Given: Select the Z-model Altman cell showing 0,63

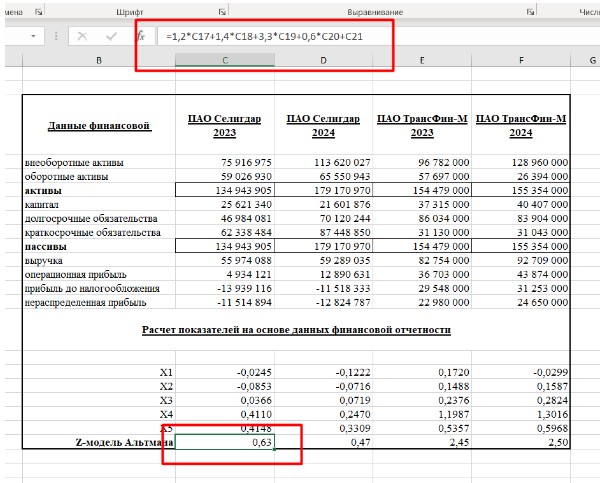Looking at the screenshot, I should (225, 441).
